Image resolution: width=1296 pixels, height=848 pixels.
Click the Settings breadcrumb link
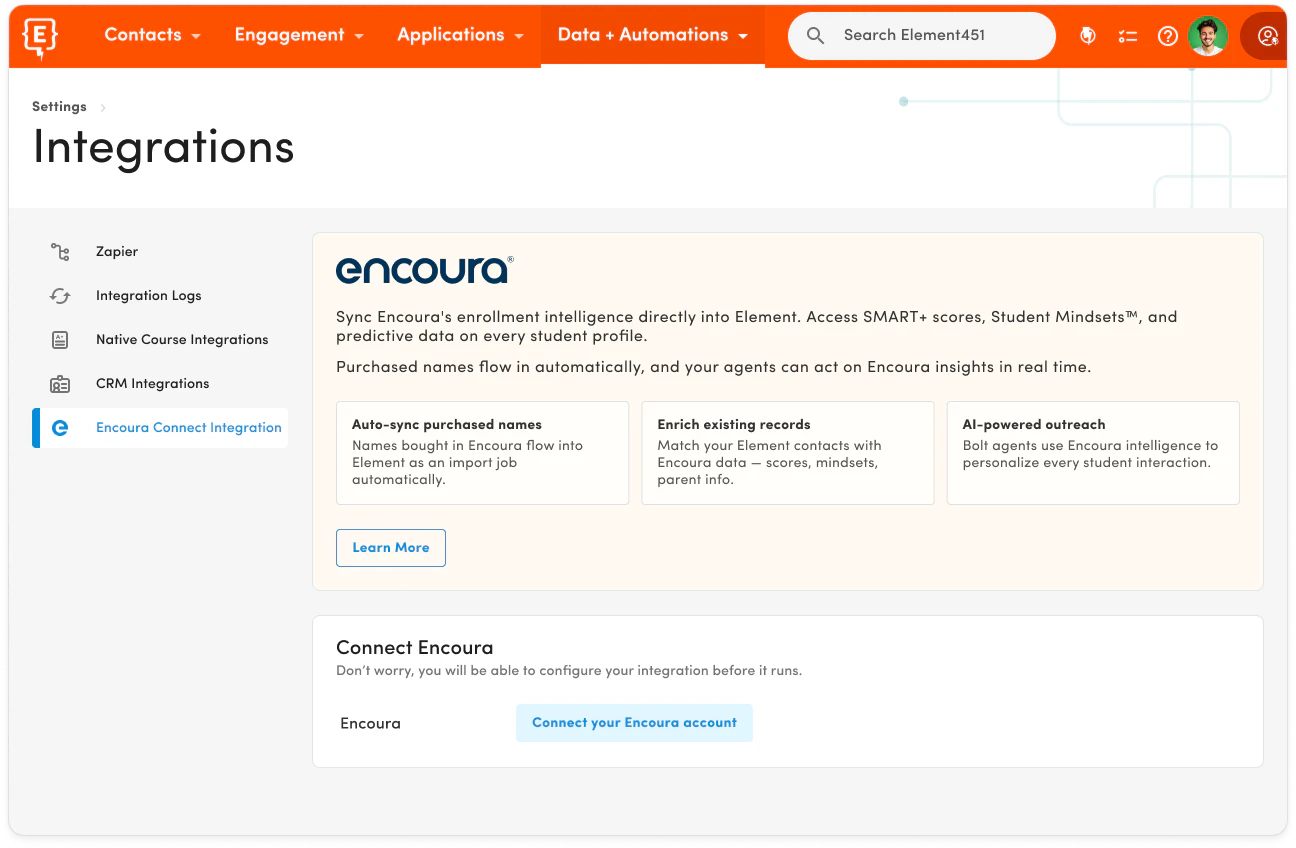tap(59, 107)
